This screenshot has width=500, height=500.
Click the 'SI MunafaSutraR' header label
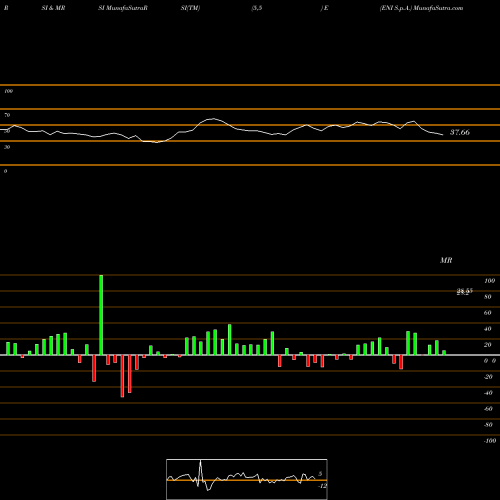click(x=123, y=8)
